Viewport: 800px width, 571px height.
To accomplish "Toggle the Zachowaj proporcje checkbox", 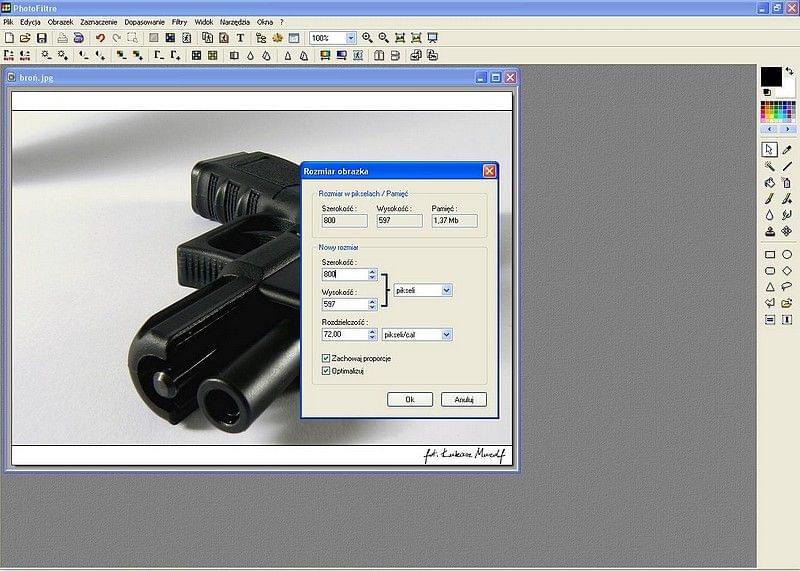I will [x=326, y=358].
